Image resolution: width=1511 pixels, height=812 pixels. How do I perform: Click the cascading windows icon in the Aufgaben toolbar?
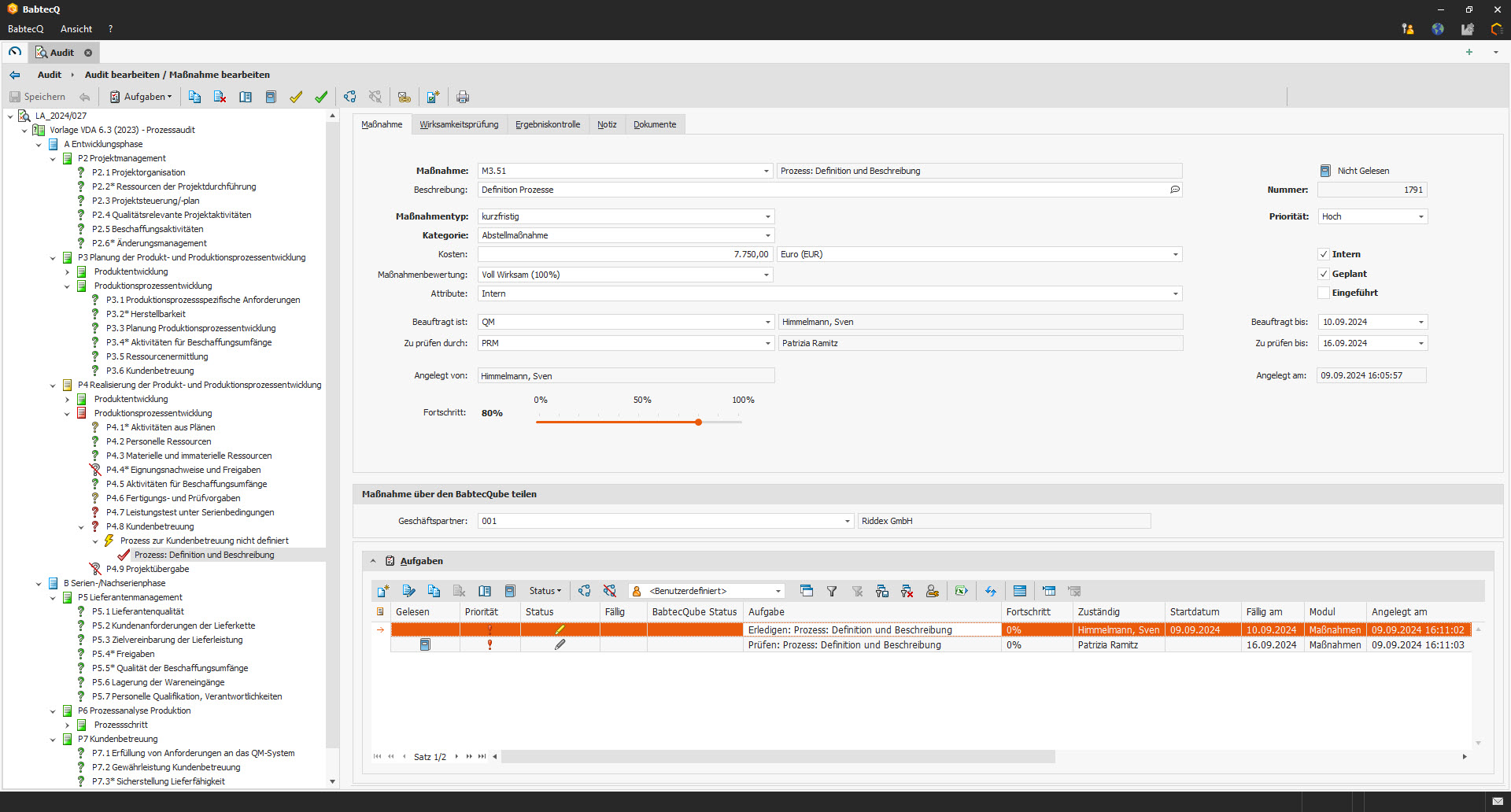(x=807, y=591)
